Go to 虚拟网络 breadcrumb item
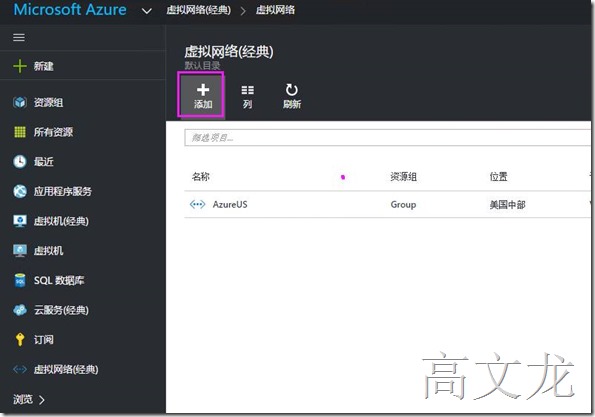 click(275, 10)
